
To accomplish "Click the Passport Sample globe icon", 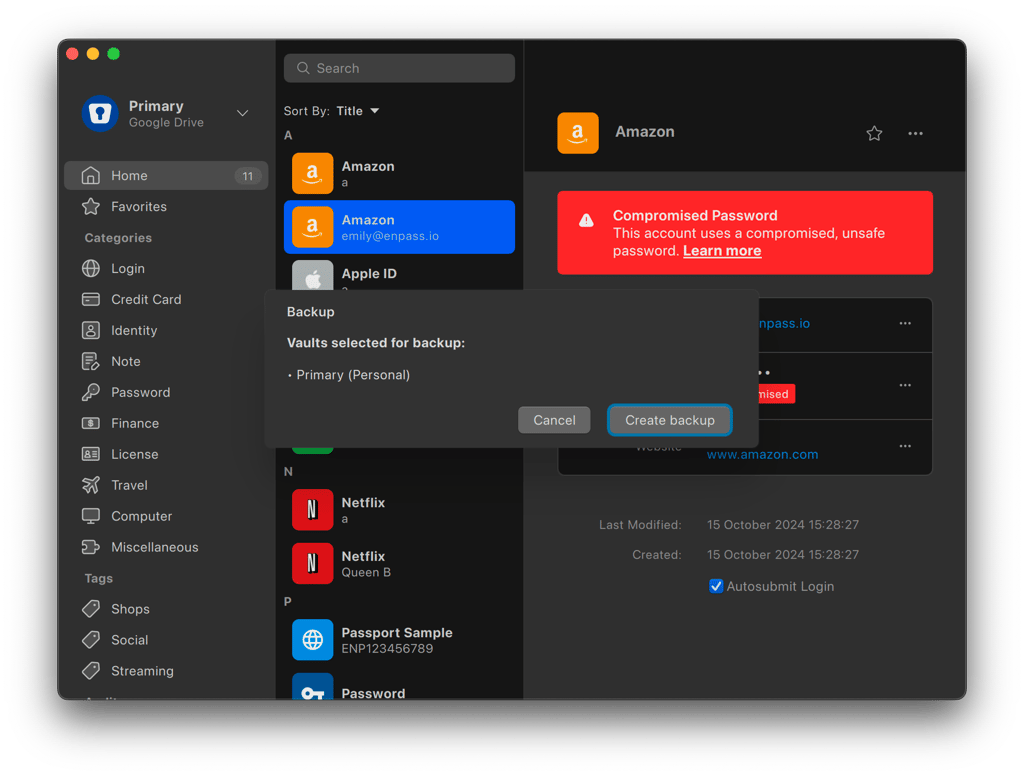I will point(312,640).
